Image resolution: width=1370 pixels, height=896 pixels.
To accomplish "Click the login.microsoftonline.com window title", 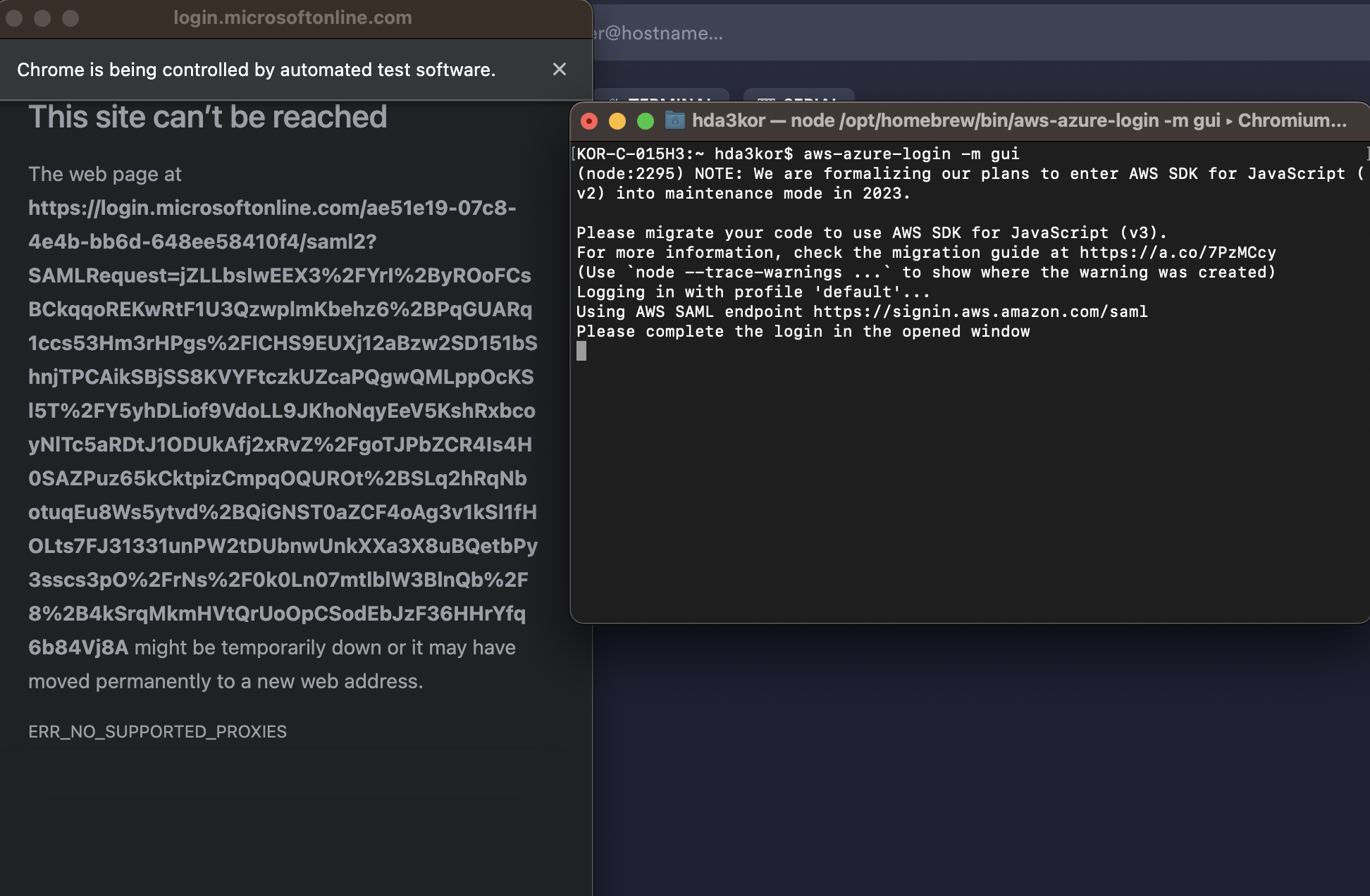I will pos(293,18).
